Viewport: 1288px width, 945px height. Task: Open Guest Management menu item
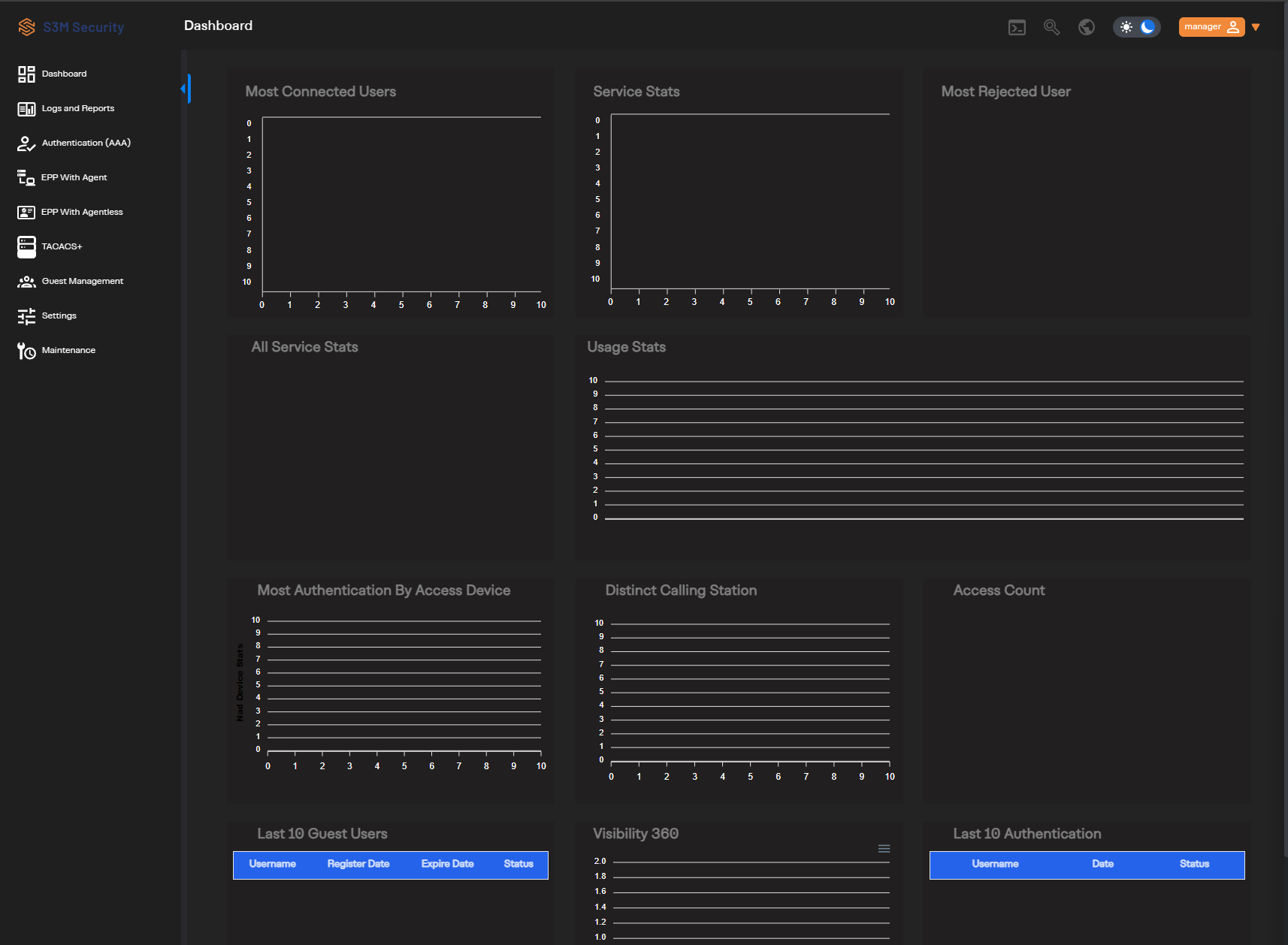(83, 281)
